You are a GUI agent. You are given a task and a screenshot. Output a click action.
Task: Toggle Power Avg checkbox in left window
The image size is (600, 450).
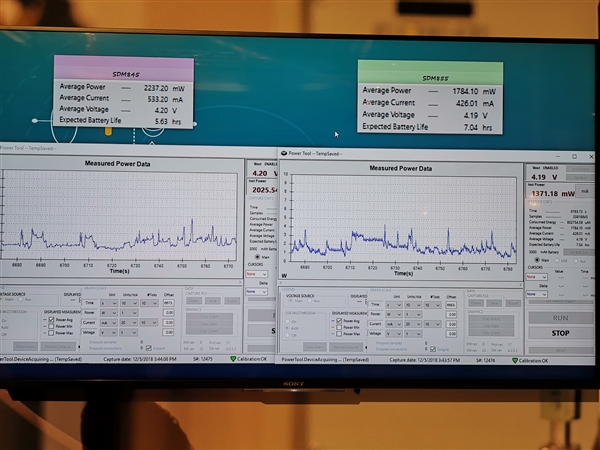point(51,320)
